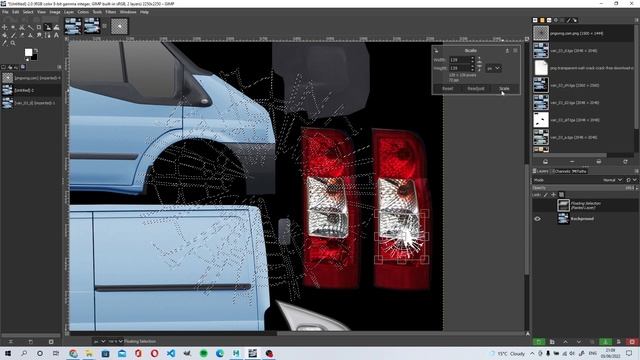Open the Colors menu

point(83,12)
